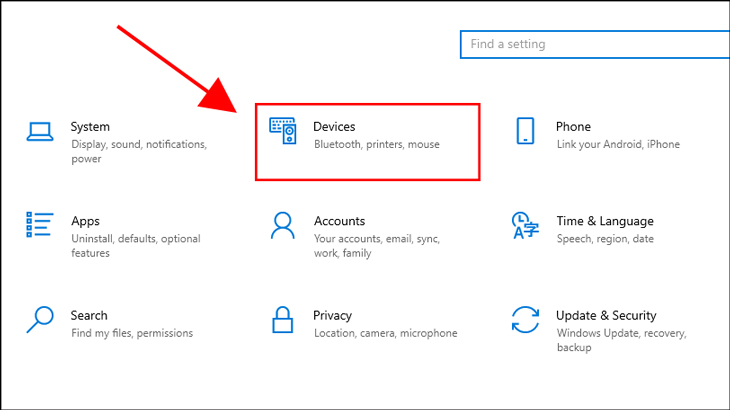The image size is (730, 410).
Task: Click the Find my files, permissions description
Action: point(132,333)
